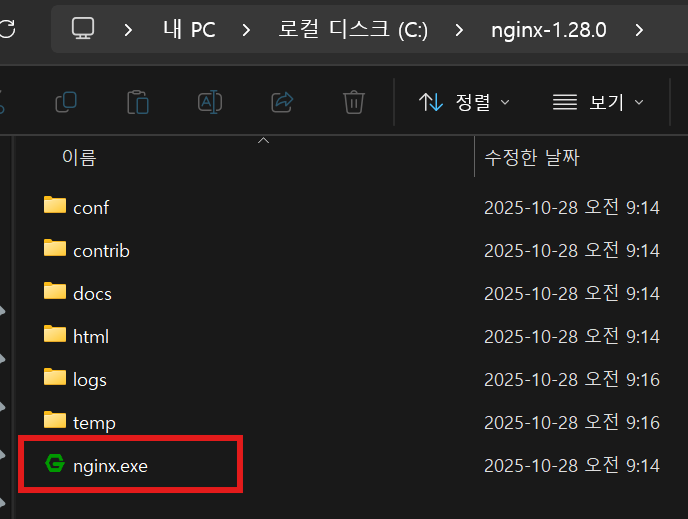Click the refresh icon in address bar
The width and height of the screenshot is (688, 519).
[x=7, y=29]
